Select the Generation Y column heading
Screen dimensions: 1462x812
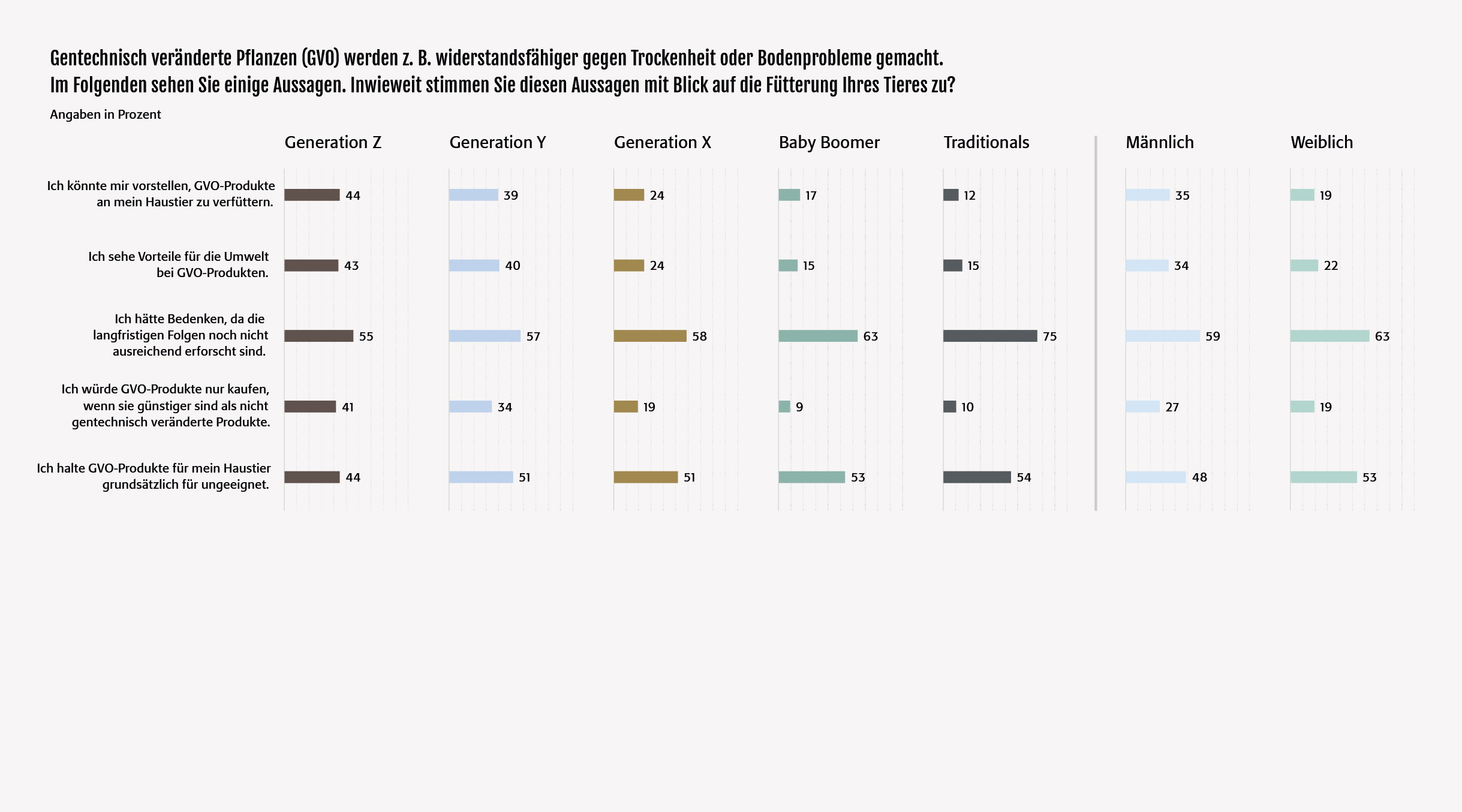(498, 143)
